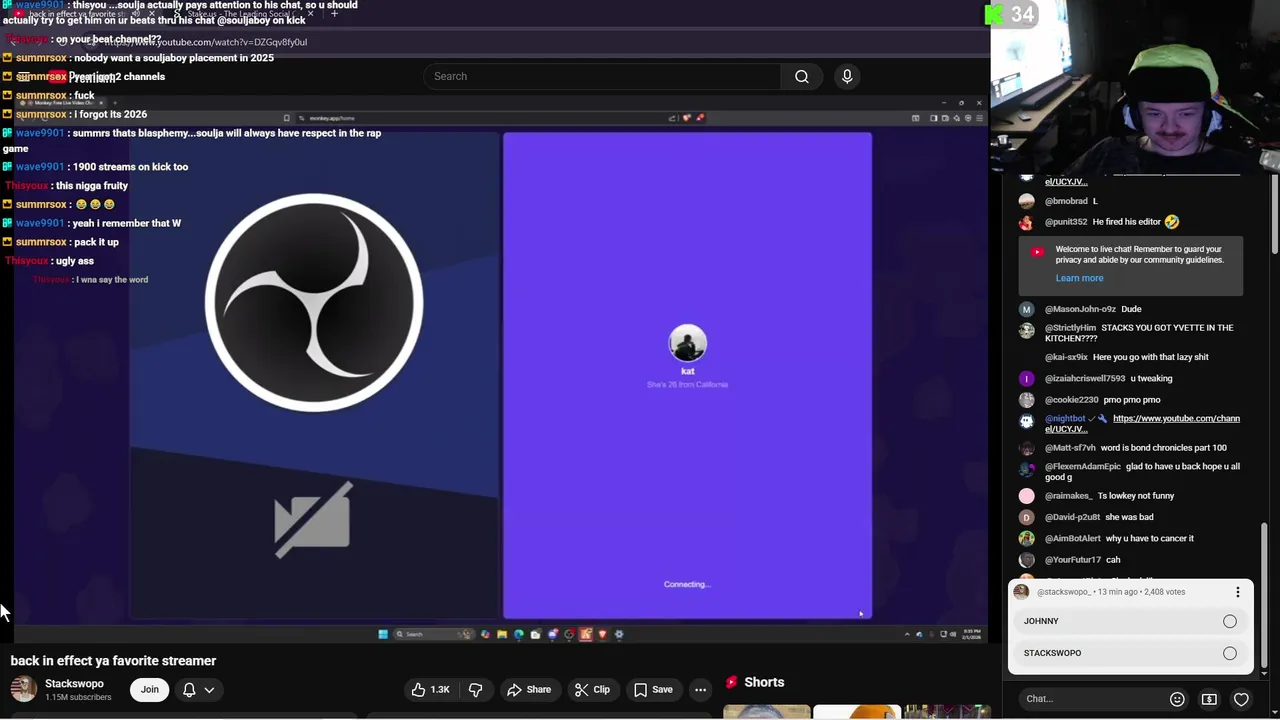The width and height of the screenshot is (1280, 720).
Task: Click the streamed taskbar clock
Action: (x=972, y=634)
